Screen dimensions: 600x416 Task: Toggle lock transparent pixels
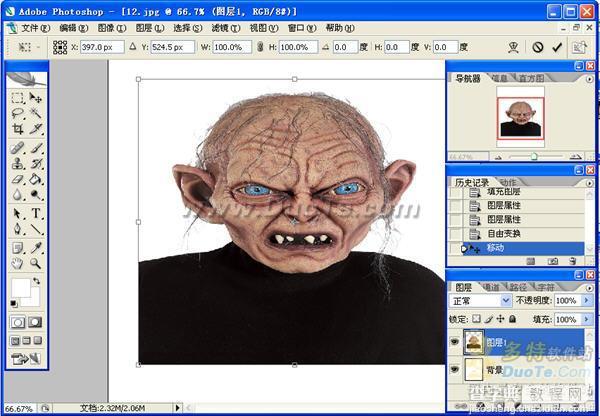tap(476, 319)
